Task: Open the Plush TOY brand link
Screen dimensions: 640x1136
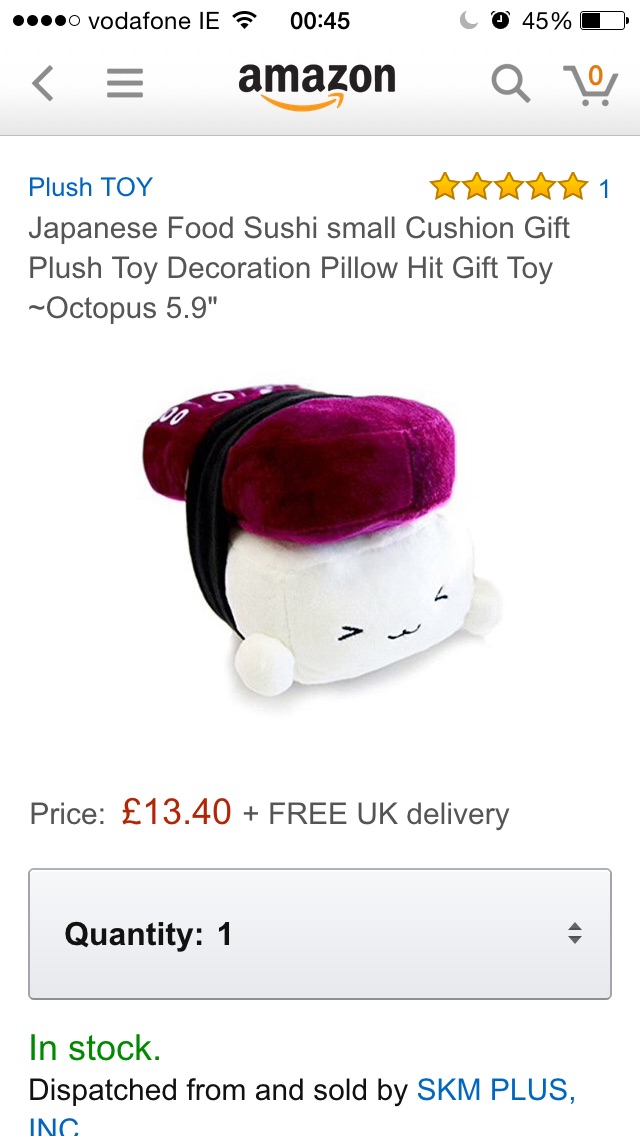Action: (x=91, y=187)
